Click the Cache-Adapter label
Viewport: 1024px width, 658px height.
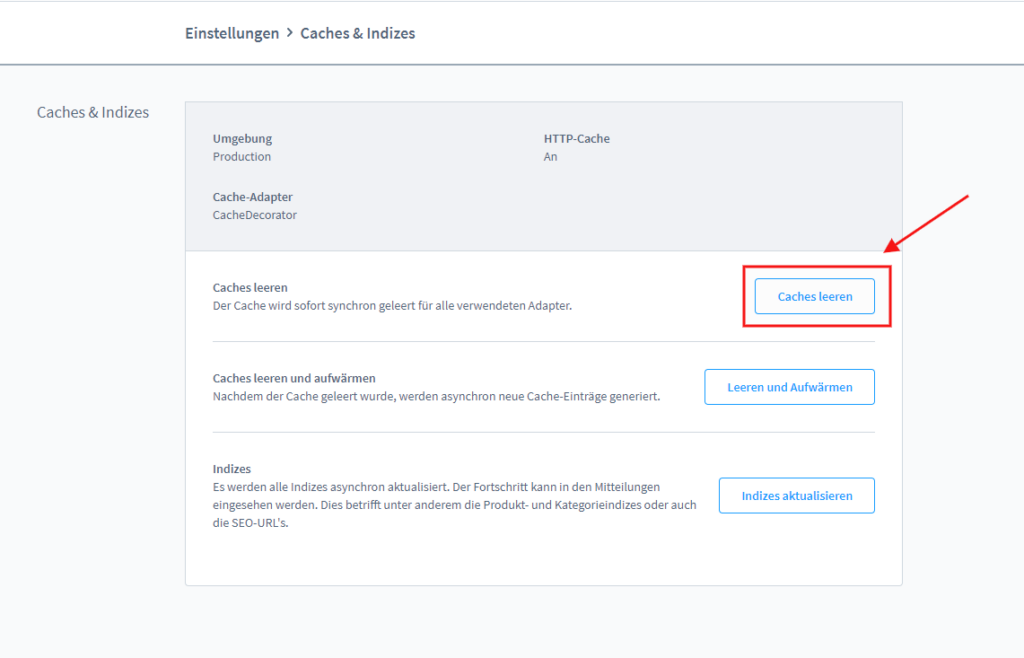coord(252,197)
